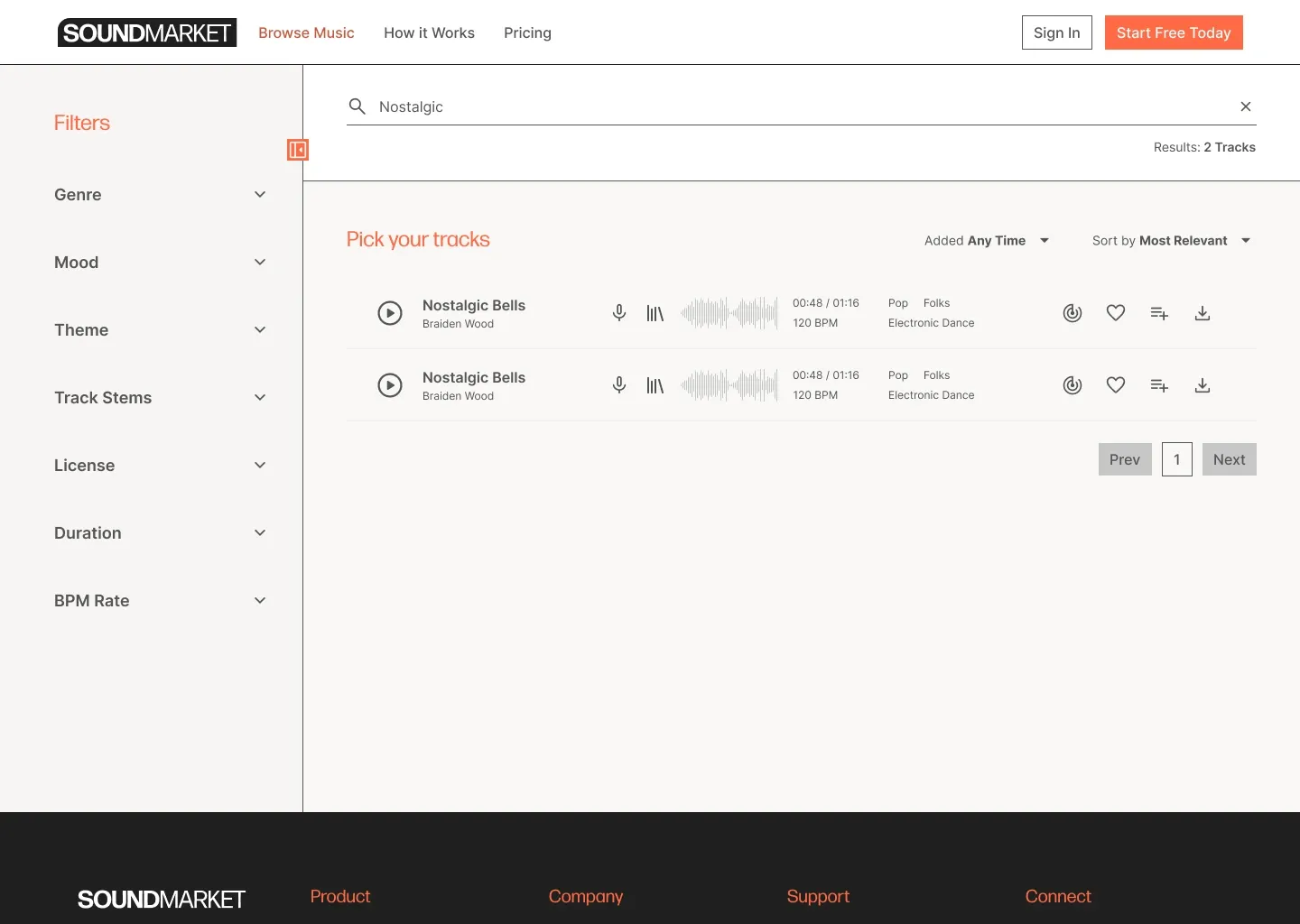1300x924 pixels.
Task: Find similar tracks for the second Nostalgic Bells
Action: click(1072, 385)
